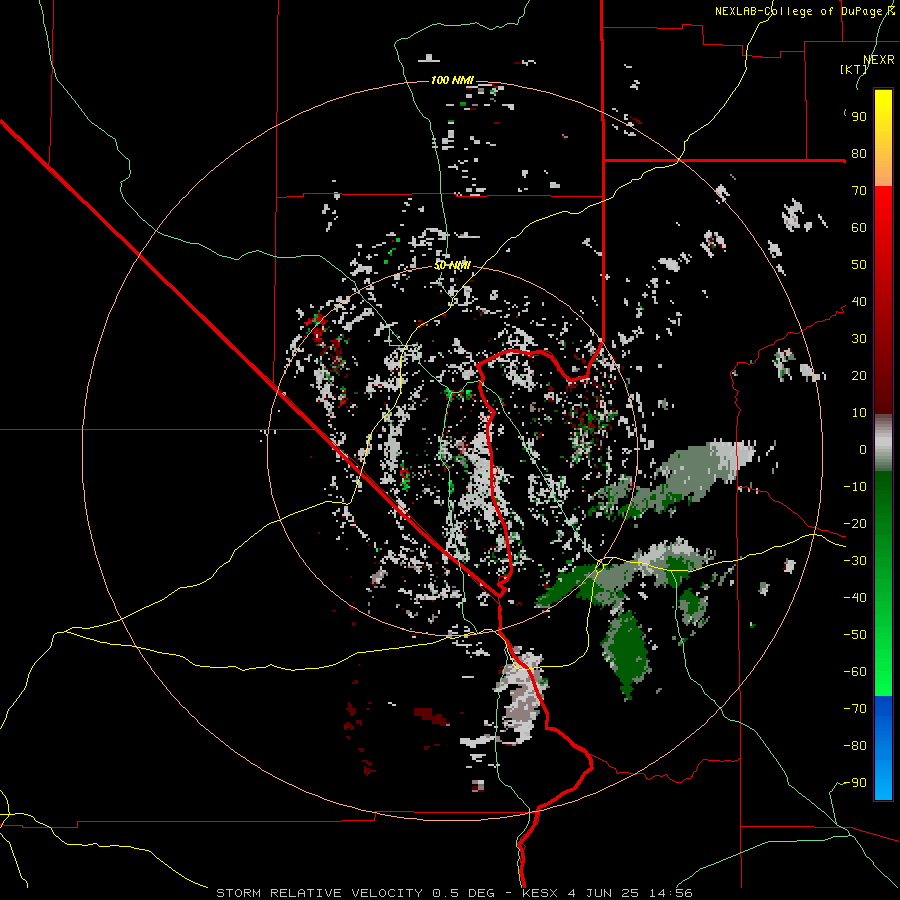Image resolution: width=900 pixels, height=900 pixels.
Task: Click the -90 value on the velocity scale
Action: click(x=855, y=783)
